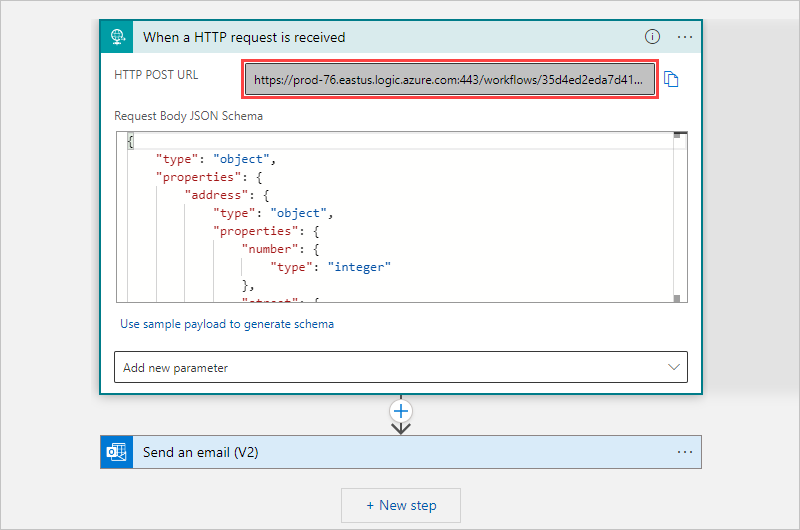Click the "number" property in the JSON schema

click(x=270, y=249)
